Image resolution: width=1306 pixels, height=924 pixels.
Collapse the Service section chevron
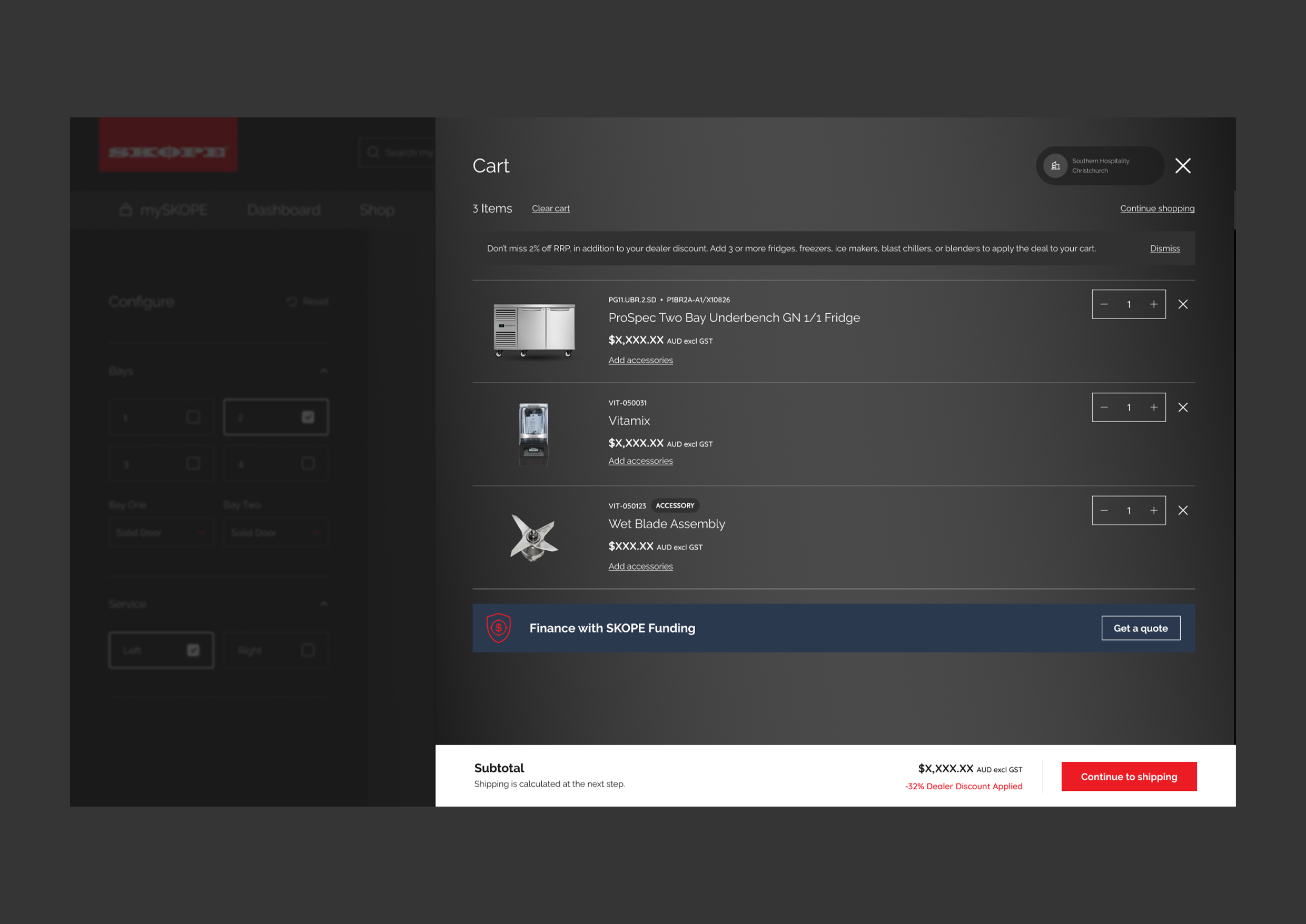323,604
